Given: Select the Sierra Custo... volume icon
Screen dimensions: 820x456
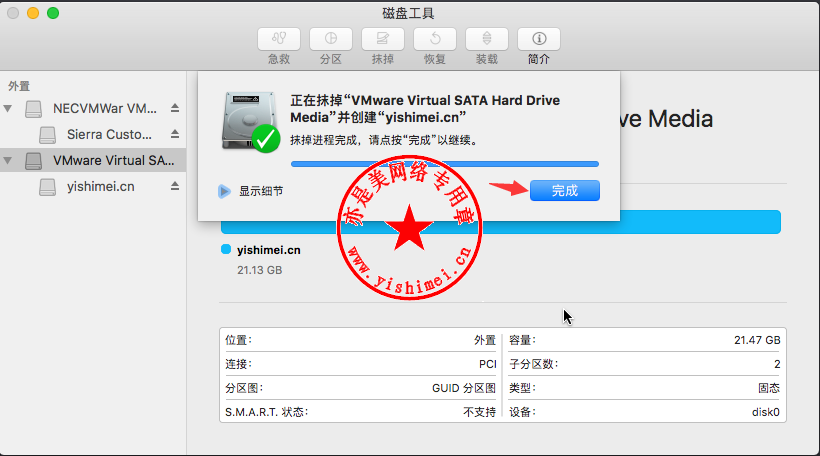Looking at the screenshot, I should pyautogui.click(x=47, y=135).
